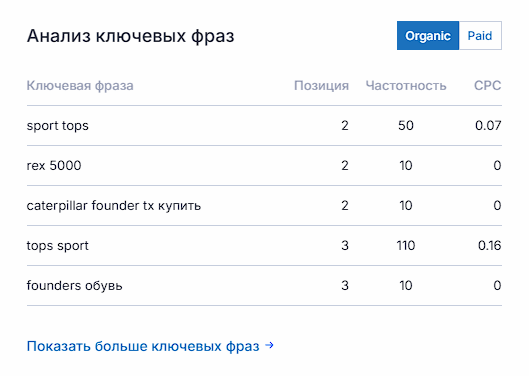Click the 'Ключевая фраза' column header

pos(80,86)
